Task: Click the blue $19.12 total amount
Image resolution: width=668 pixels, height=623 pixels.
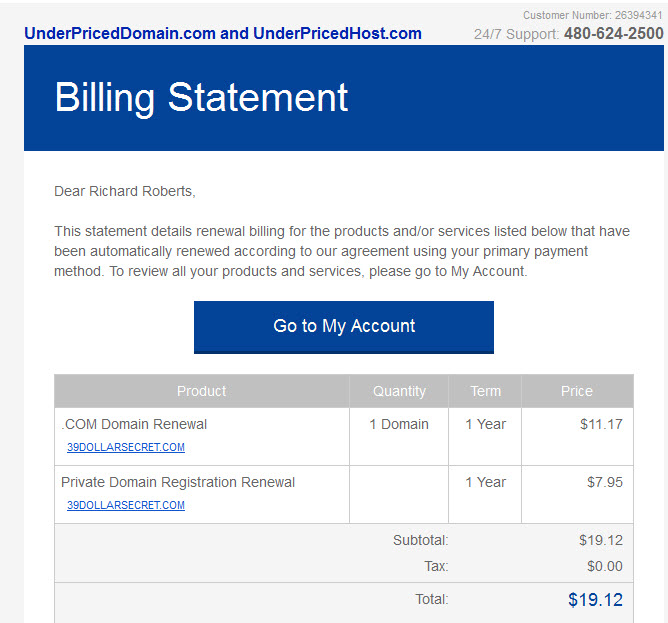Action: click(595, 600)
